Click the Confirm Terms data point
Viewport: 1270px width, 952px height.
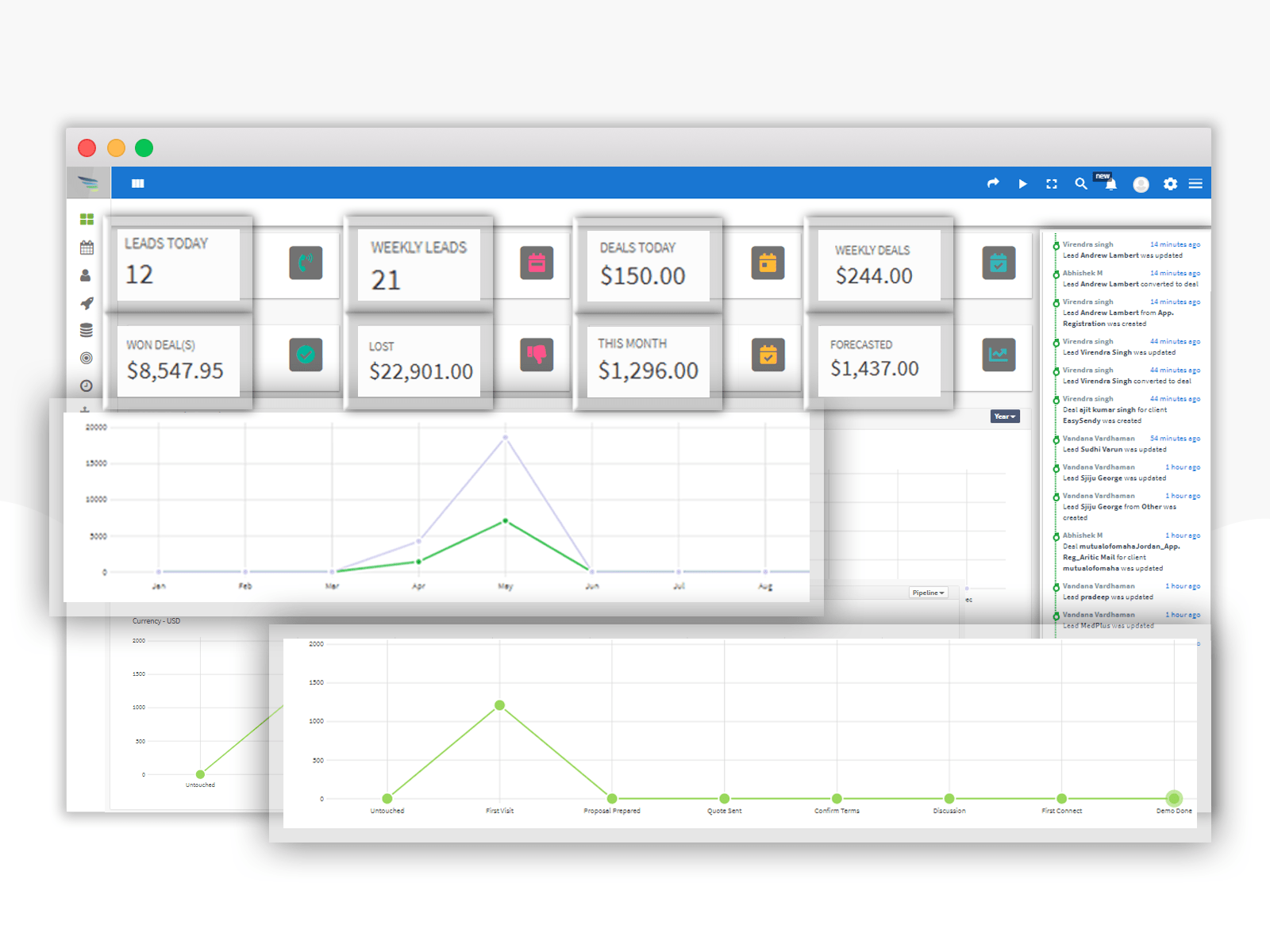click(837, 798)
